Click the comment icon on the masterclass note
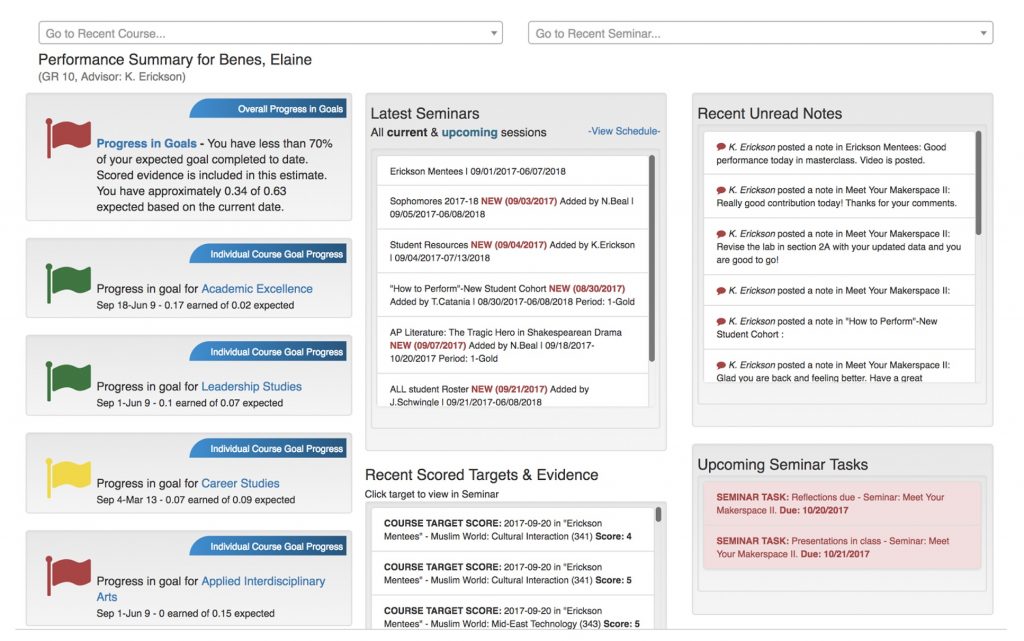 721,147
